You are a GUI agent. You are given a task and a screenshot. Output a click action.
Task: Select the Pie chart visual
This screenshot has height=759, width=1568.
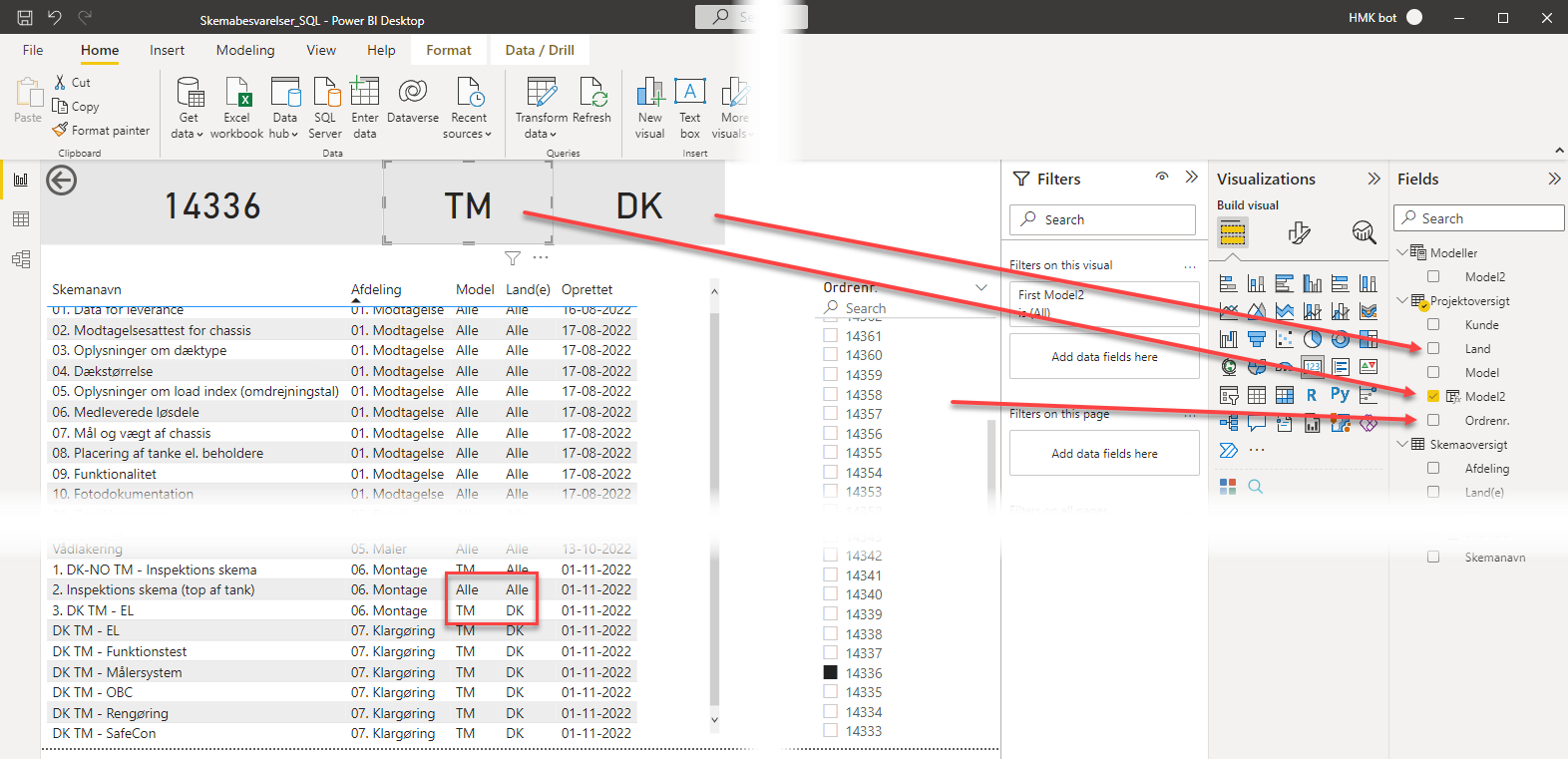[x=1312, y=339]
